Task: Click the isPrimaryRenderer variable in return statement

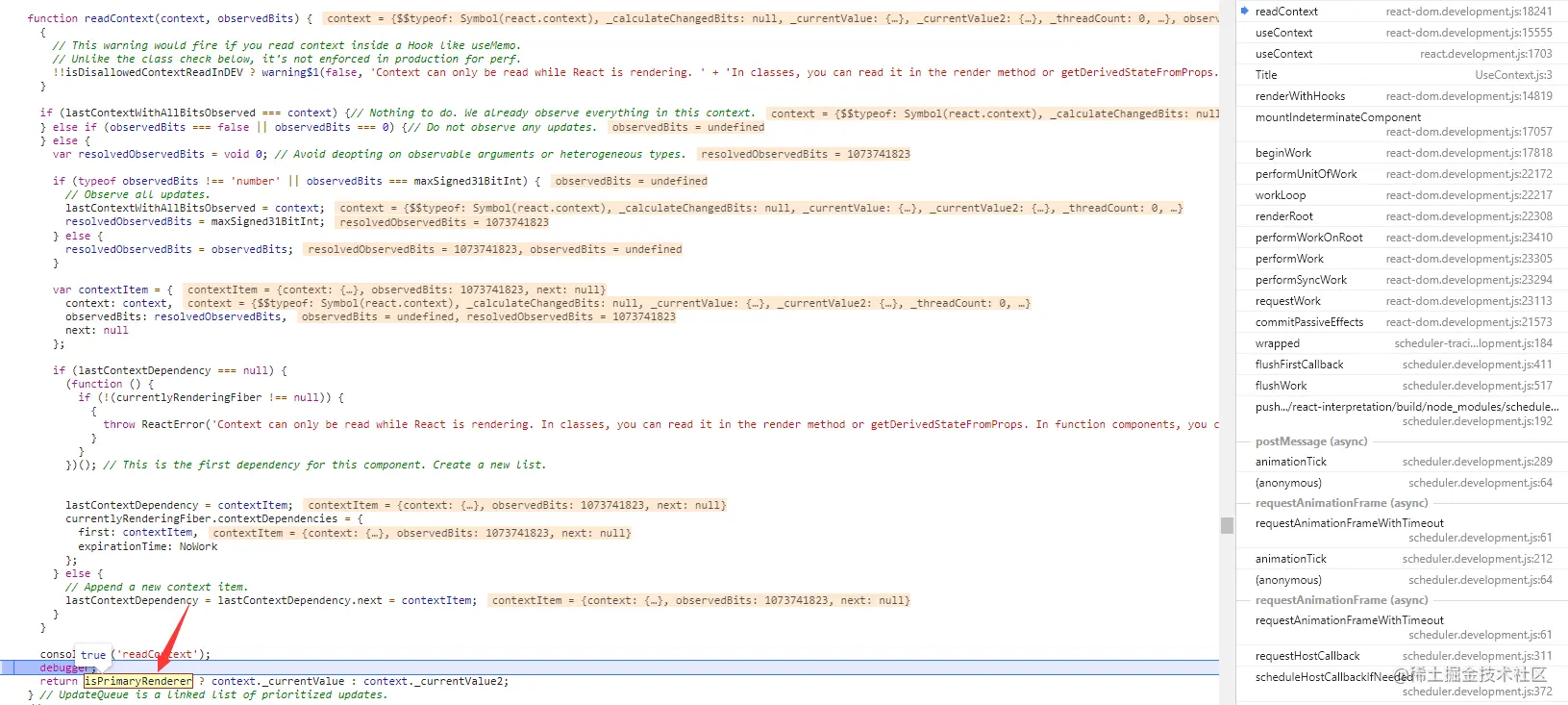Action: (138, 681)
